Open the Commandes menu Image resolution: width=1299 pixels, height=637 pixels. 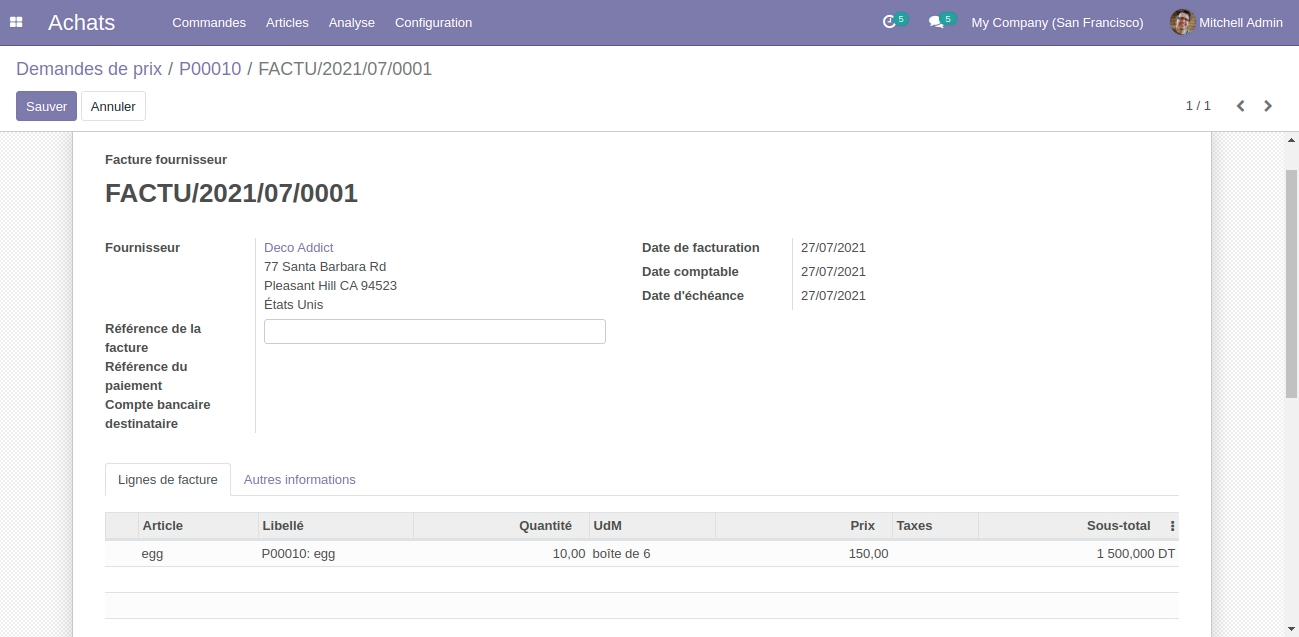click(209, 22)
